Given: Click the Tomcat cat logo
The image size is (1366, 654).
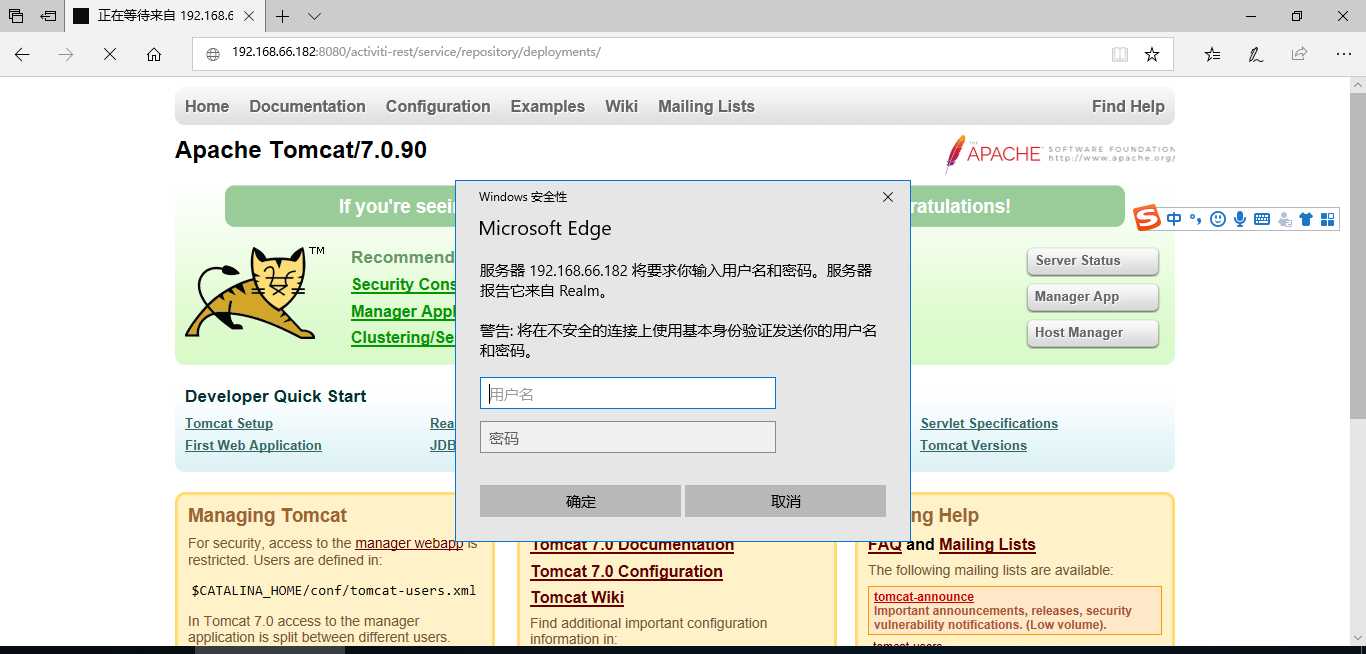Looking at the screenshot, I should pyautogui.click(x=255, y=293).
